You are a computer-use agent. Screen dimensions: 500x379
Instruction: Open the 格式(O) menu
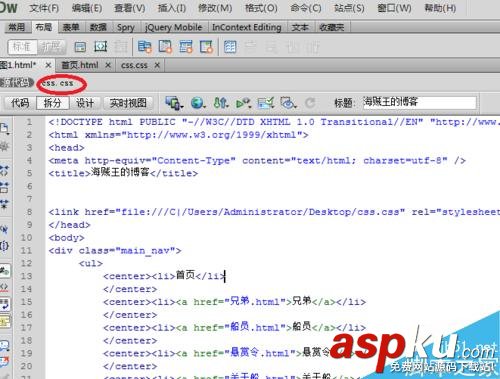261,8
